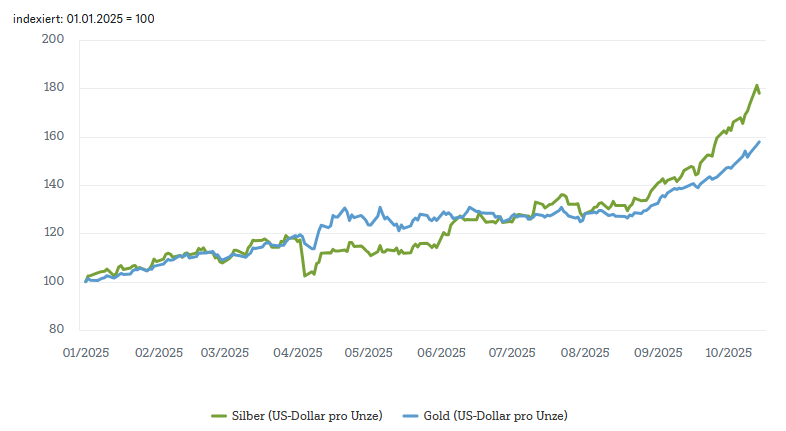Click the 08/2025 x-axis label
This screenshot has height=431, width=786.
(585, 352)
